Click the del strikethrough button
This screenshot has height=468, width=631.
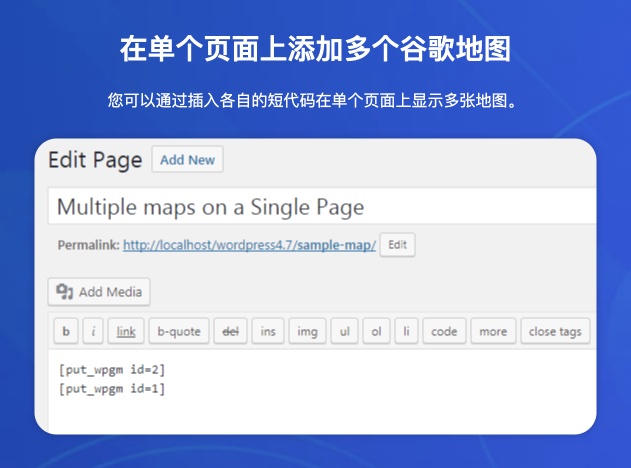230,331
